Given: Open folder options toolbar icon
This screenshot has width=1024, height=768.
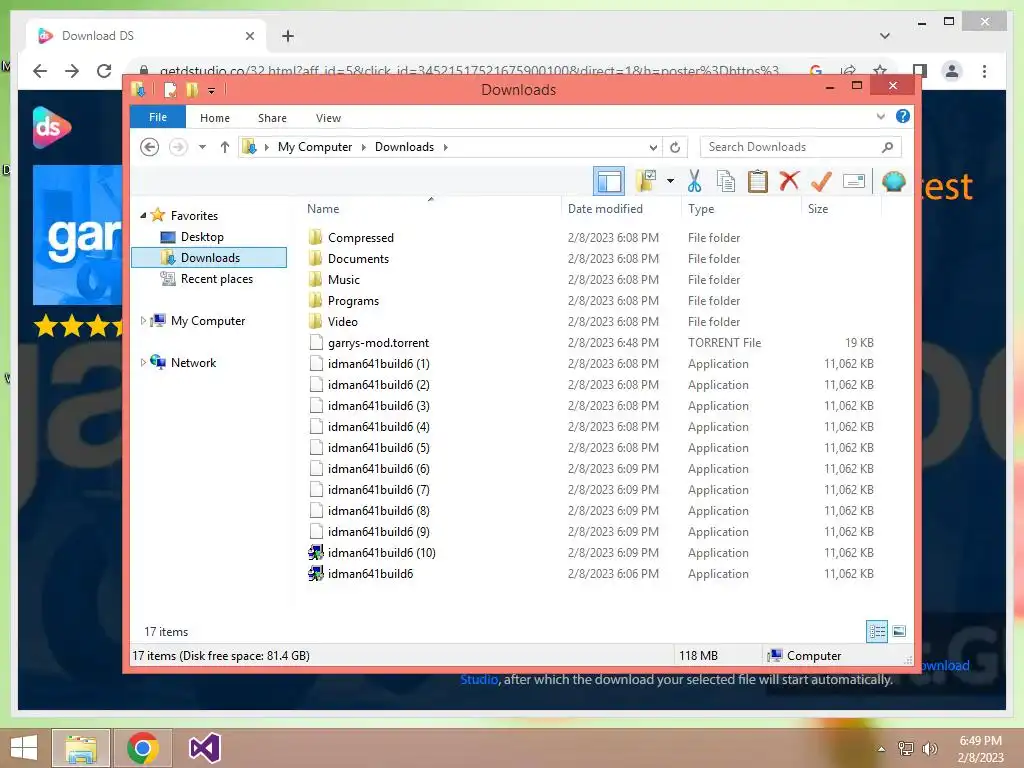Looking at the screenshot, I should pos(646,181).
